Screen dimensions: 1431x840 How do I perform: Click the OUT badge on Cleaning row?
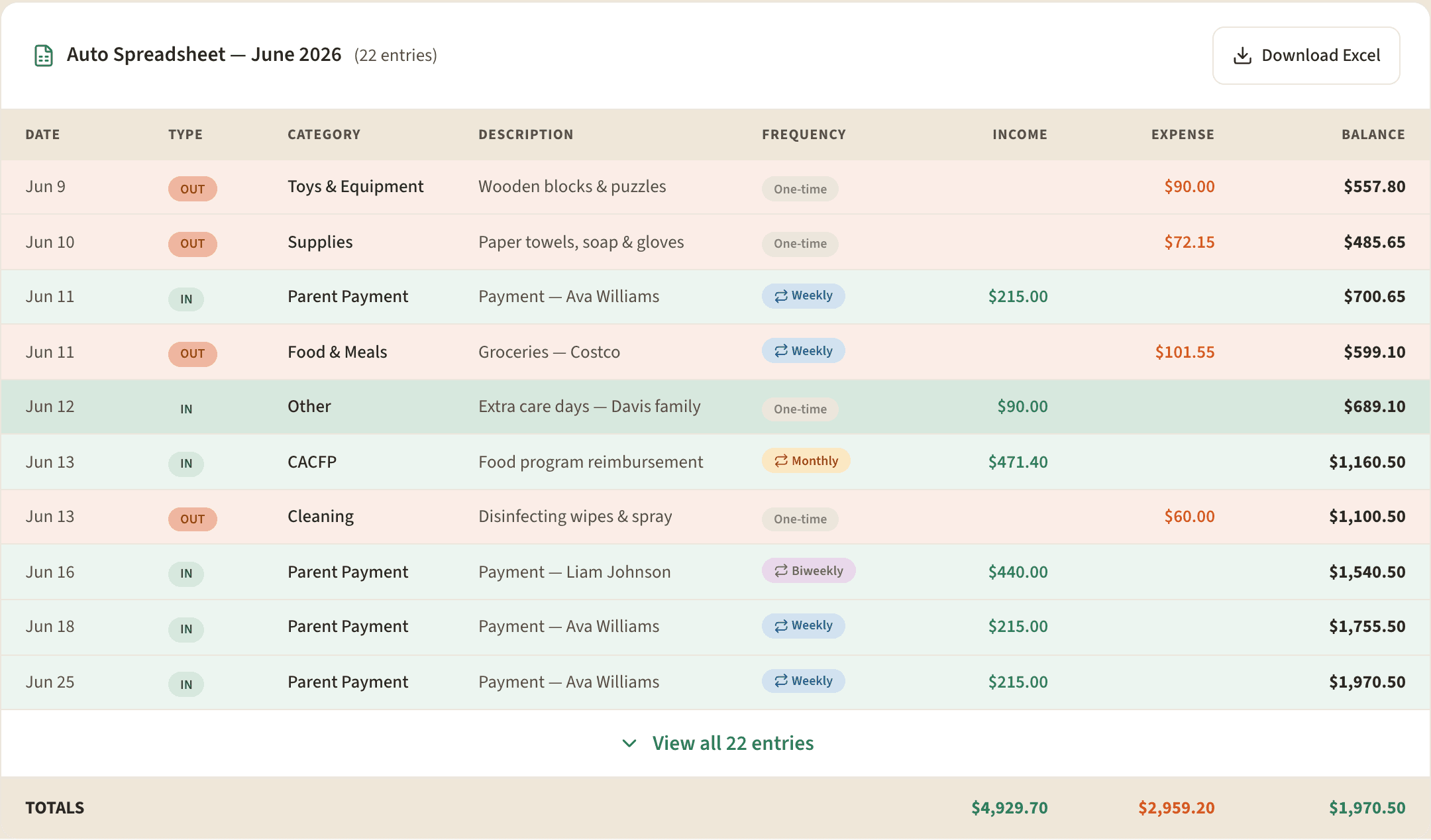click(x=193, y=519)
